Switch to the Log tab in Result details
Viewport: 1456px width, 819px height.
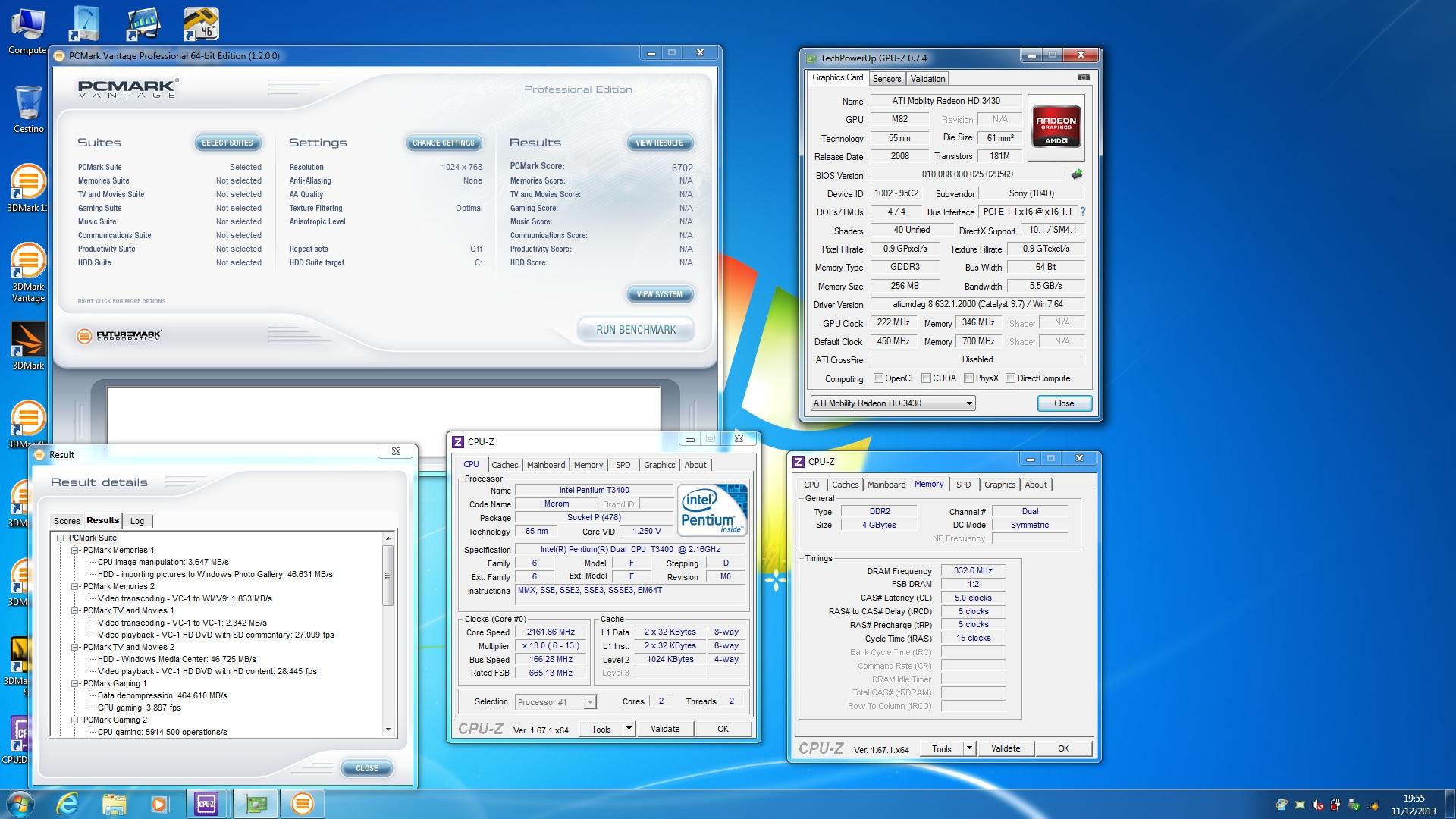click(x=137, y=521)
